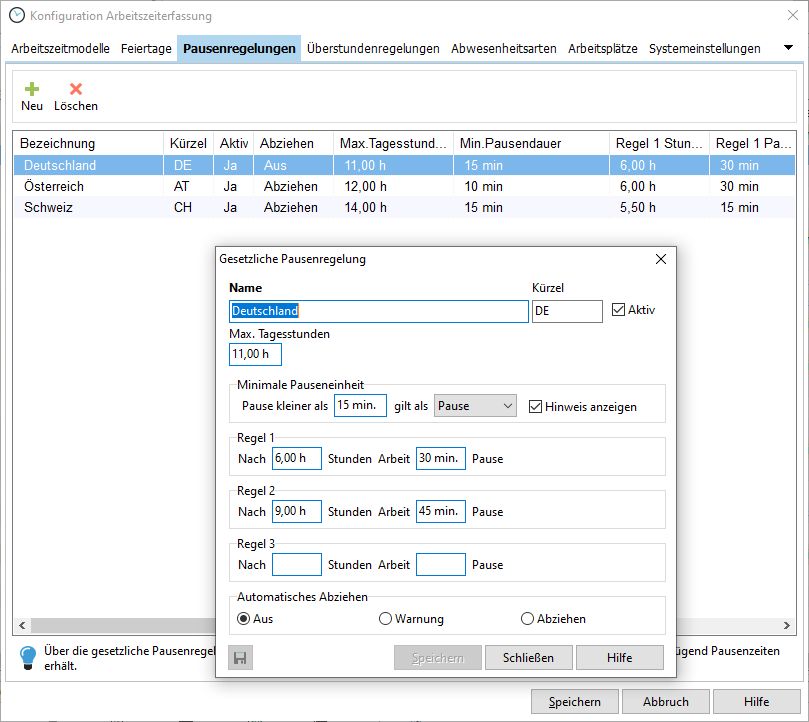
Task: Select the Abziehen radio button
Action: coord(528,619)
